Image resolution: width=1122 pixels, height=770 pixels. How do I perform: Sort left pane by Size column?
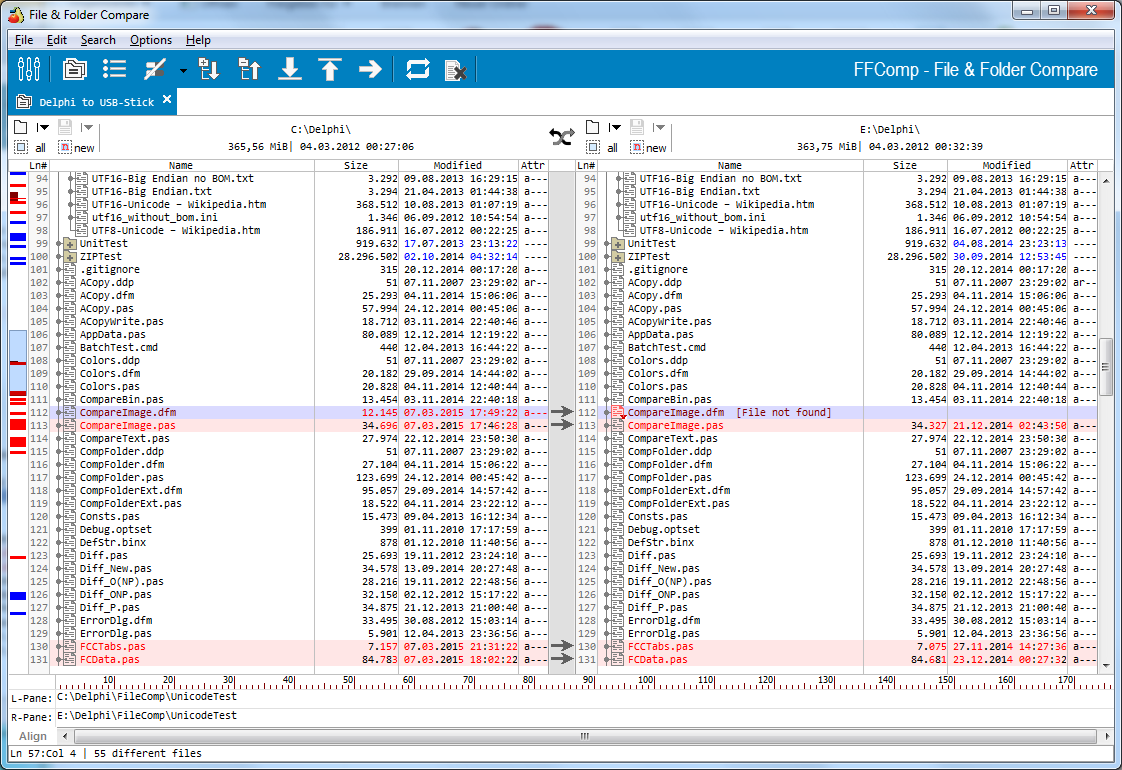click(356, 165)
